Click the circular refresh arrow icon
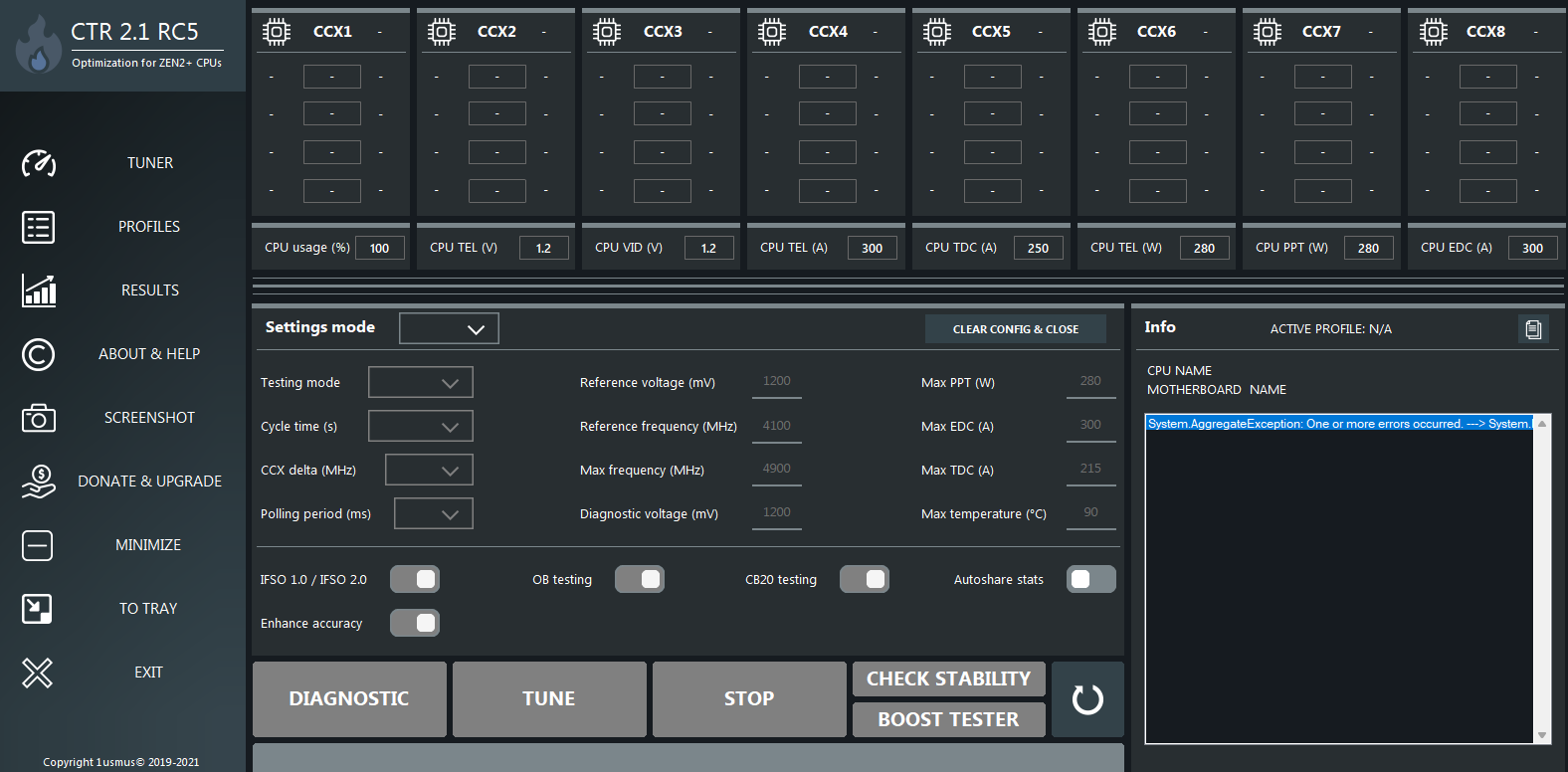The height and width of the screenshot is (772, 1568). click(x=1087, y=699)
